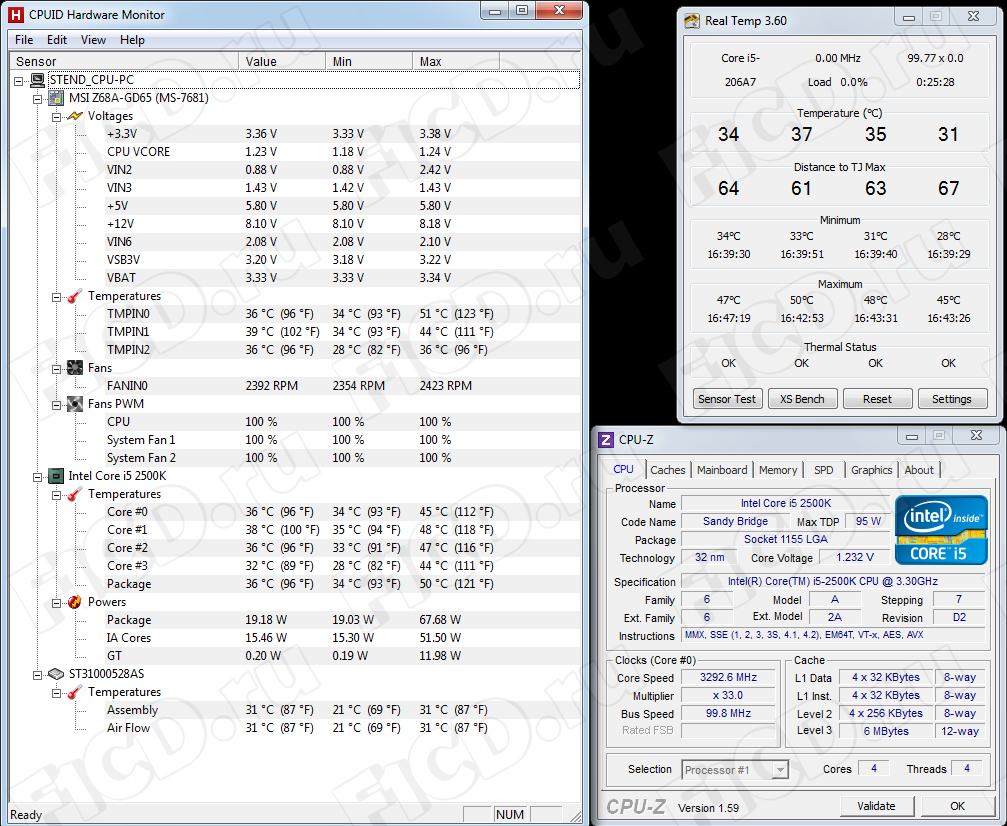Click the Voltages lightning icon

pyautogui.click(x=75, y=116)
